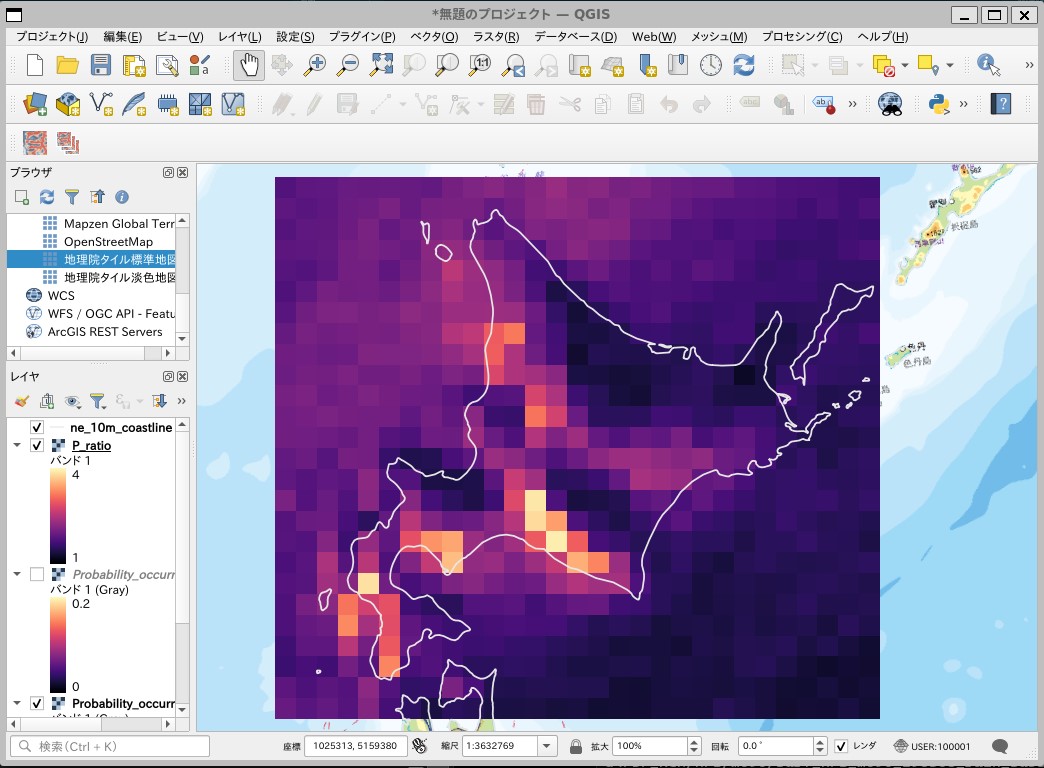Open the Python console
Viewport: 1044px width, 768px height.
(938, 104)
